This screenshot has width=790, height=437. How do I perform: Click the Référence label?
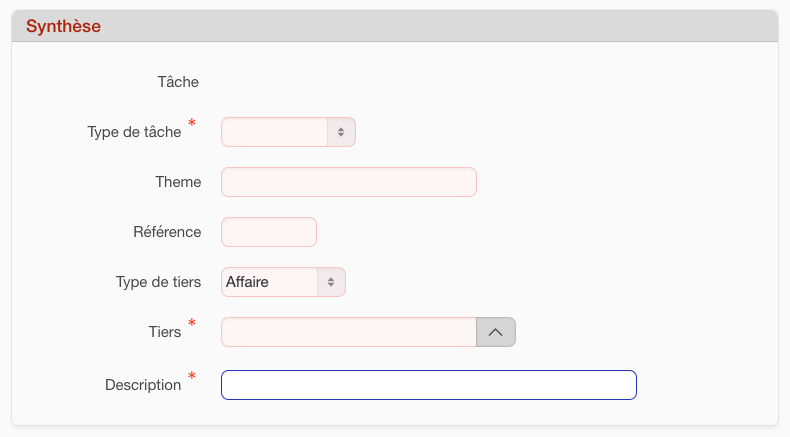click(x=167, y=232)
